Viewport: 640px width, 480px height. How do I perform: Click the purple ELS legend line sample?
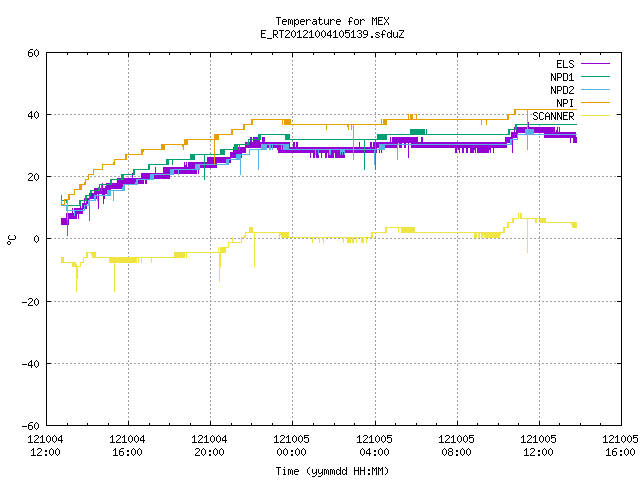[x=595, y=64]
